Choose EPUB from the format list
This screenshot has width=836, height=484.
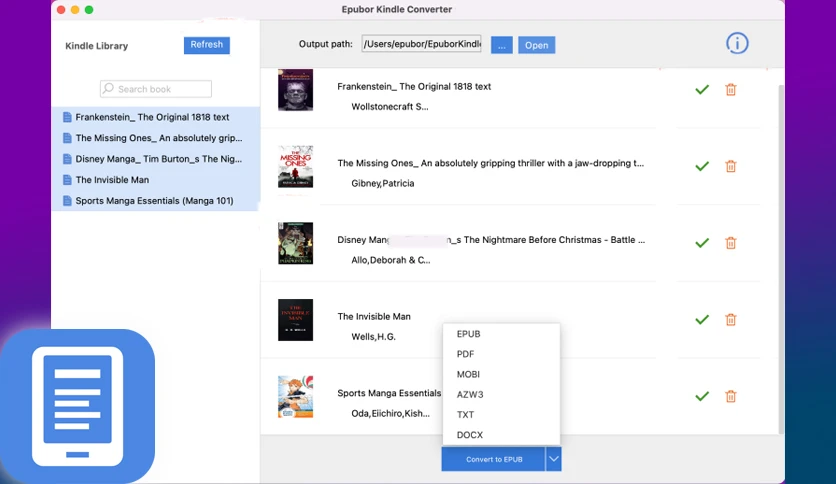(x=469, y=334)
